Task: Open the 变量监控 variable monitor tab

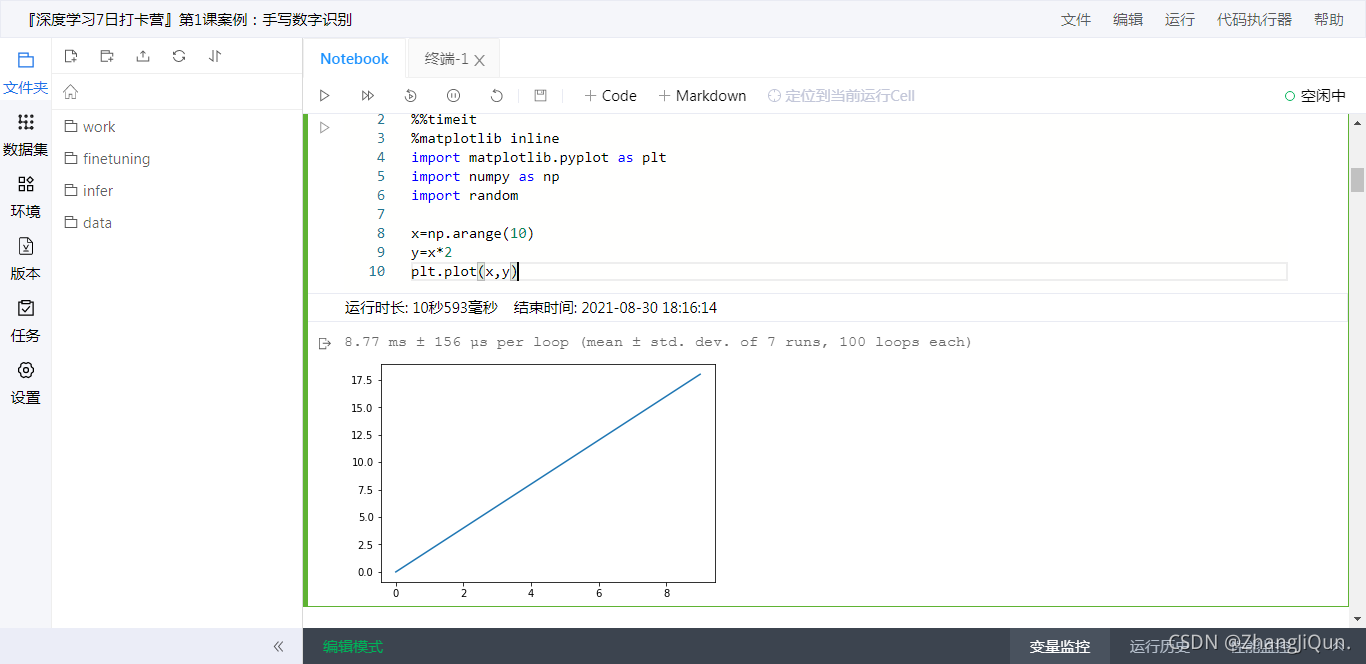Action: [1060, 646]
